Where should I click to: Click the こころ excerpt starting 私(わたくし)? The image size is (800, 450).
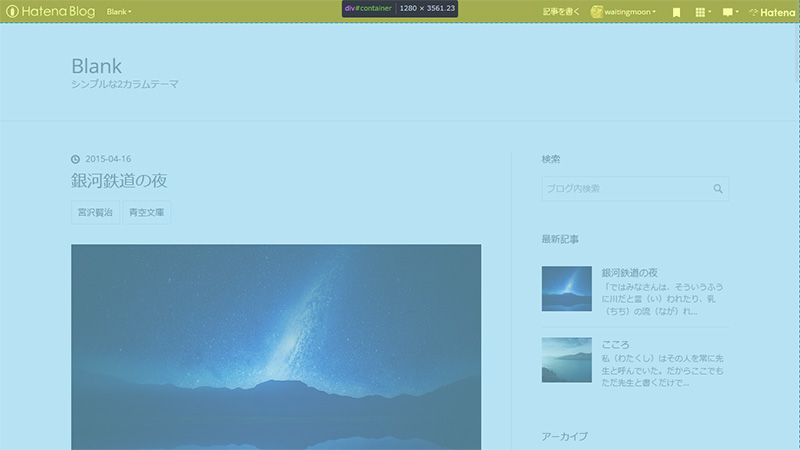point(662,370)
